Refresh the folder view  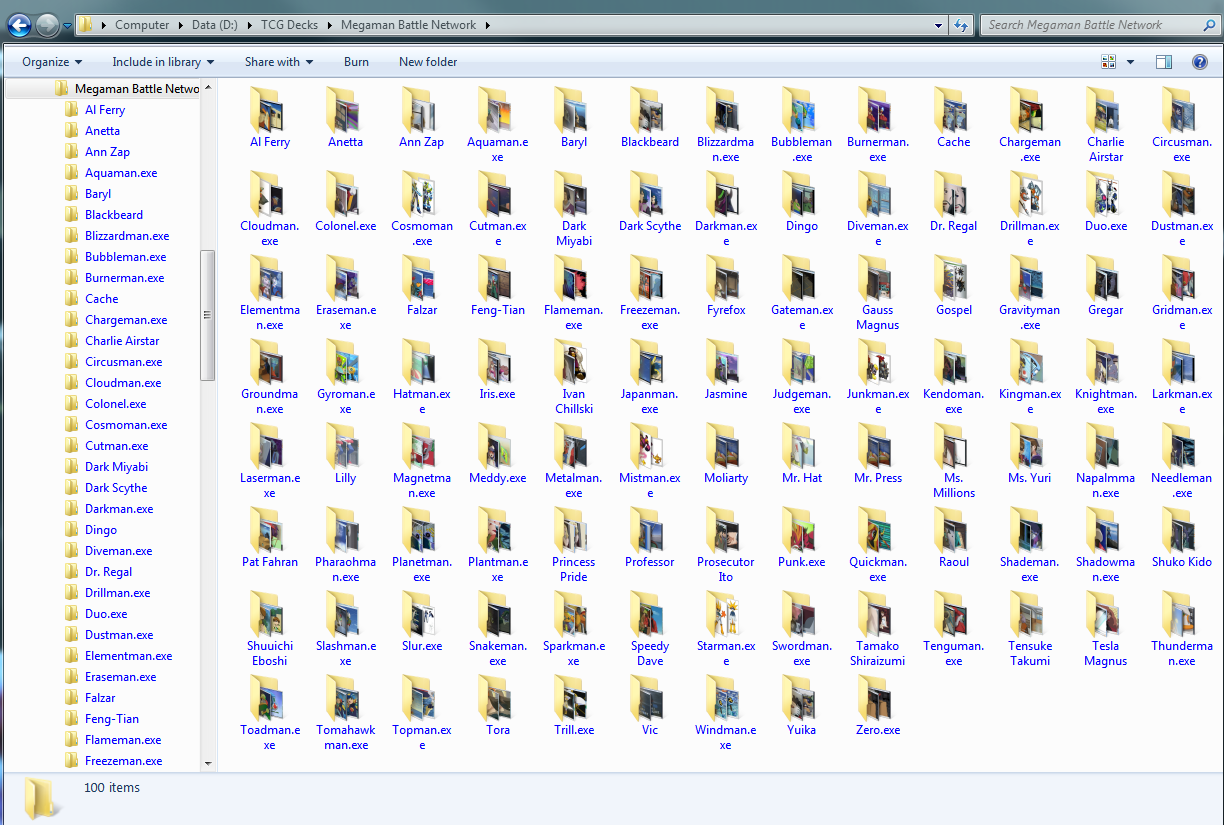(x=961, y=25)
